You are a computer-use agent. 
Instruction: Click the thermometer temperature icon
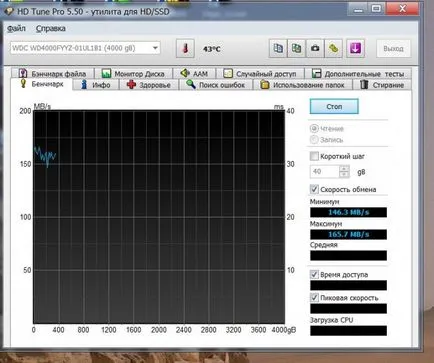(x=185, y=49)
